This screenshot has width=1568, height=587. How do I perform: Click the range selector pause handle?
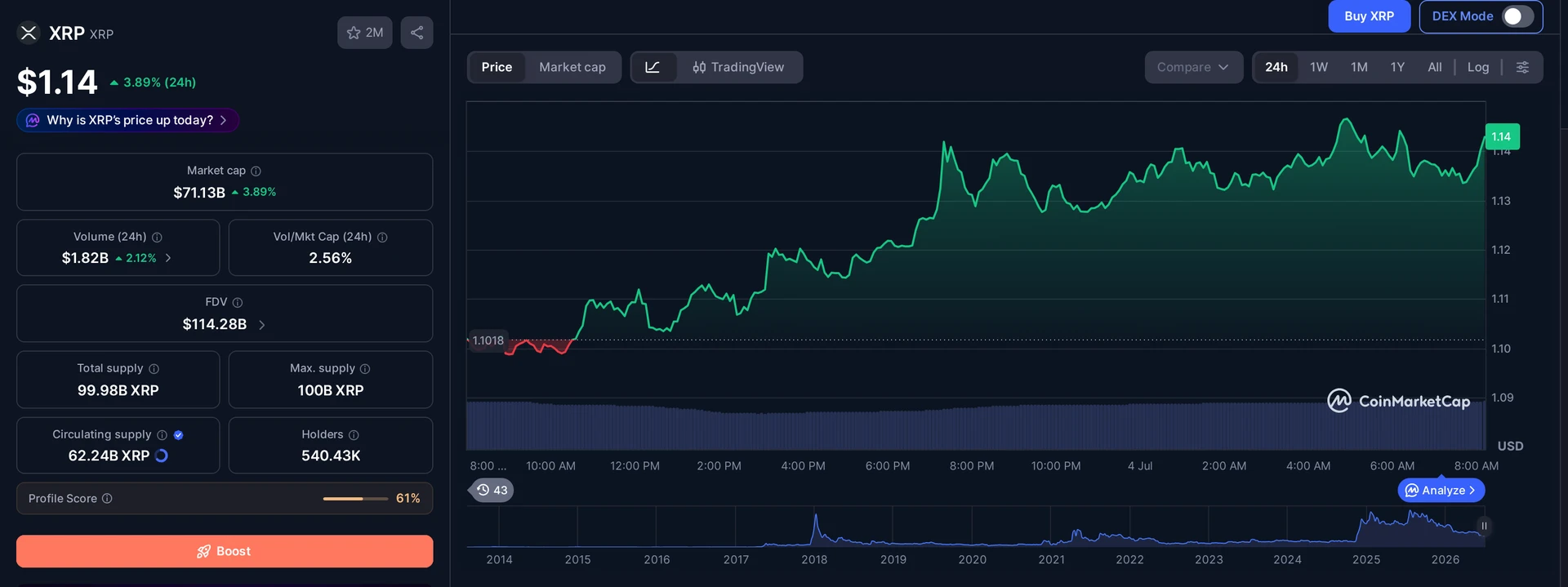[x=1484, y=526]
